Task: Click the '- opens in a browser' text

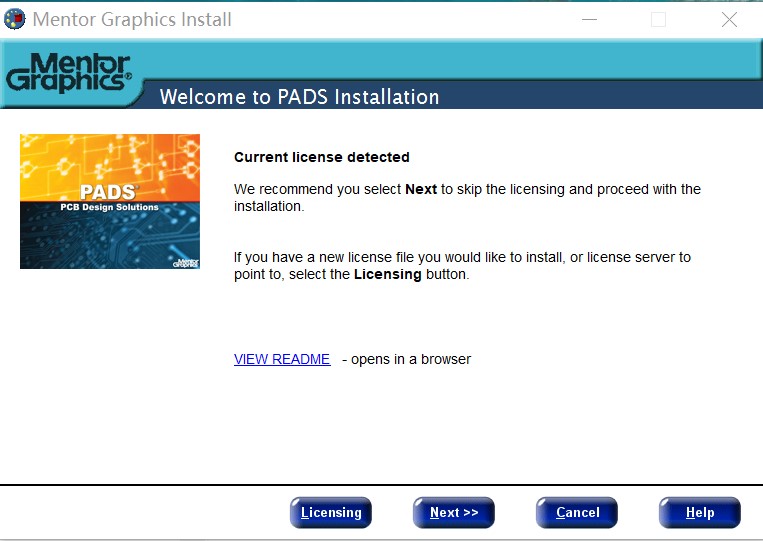Action: [x=407, y=359]
